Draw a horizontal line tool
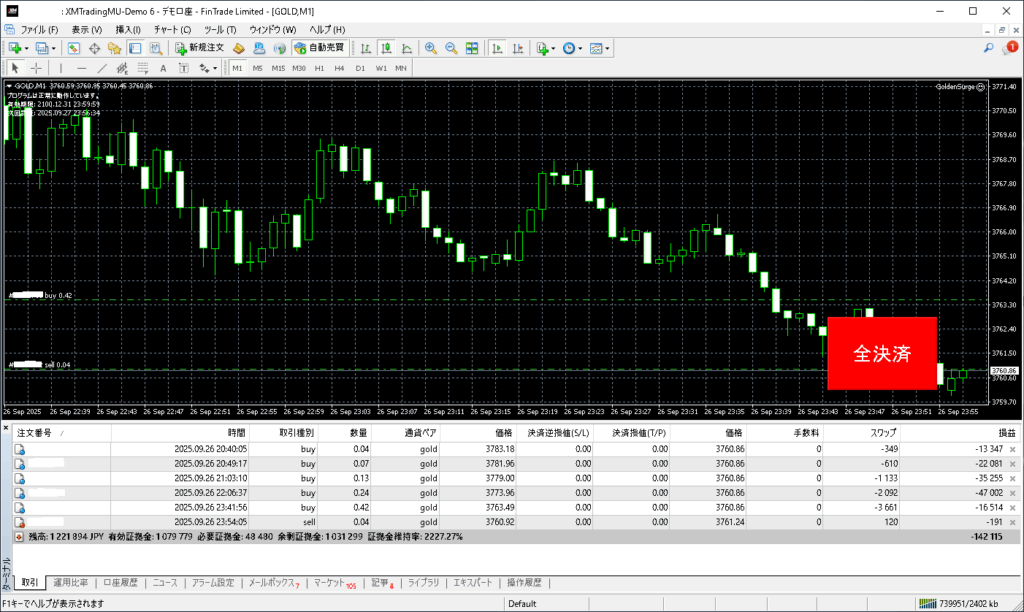Image resolution: width=1024 pixels, height=612 pixels. (x=82, y=68)
